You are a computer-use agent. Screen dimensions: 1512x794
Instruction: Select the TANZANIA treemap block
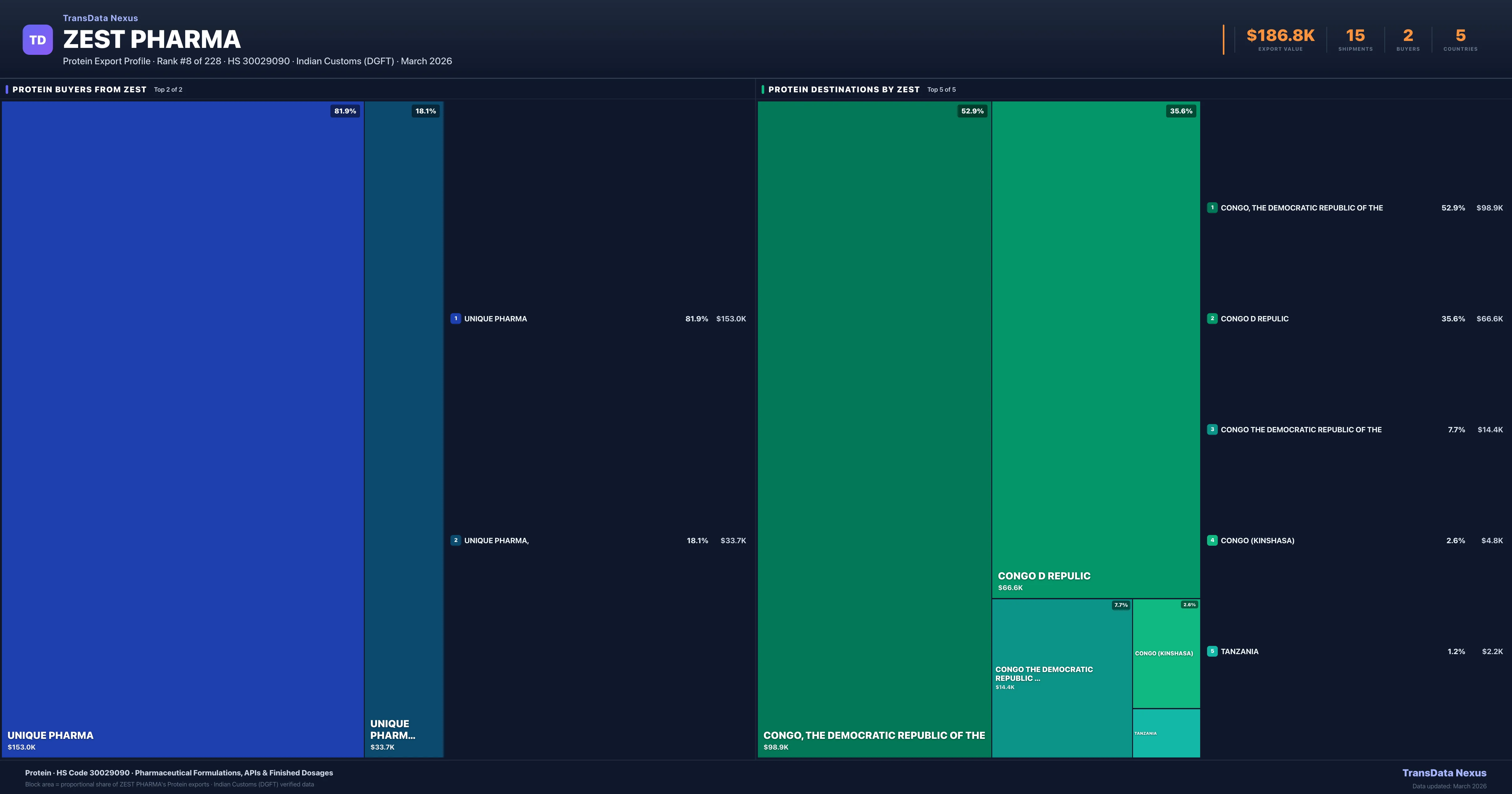coord(1166,734)
